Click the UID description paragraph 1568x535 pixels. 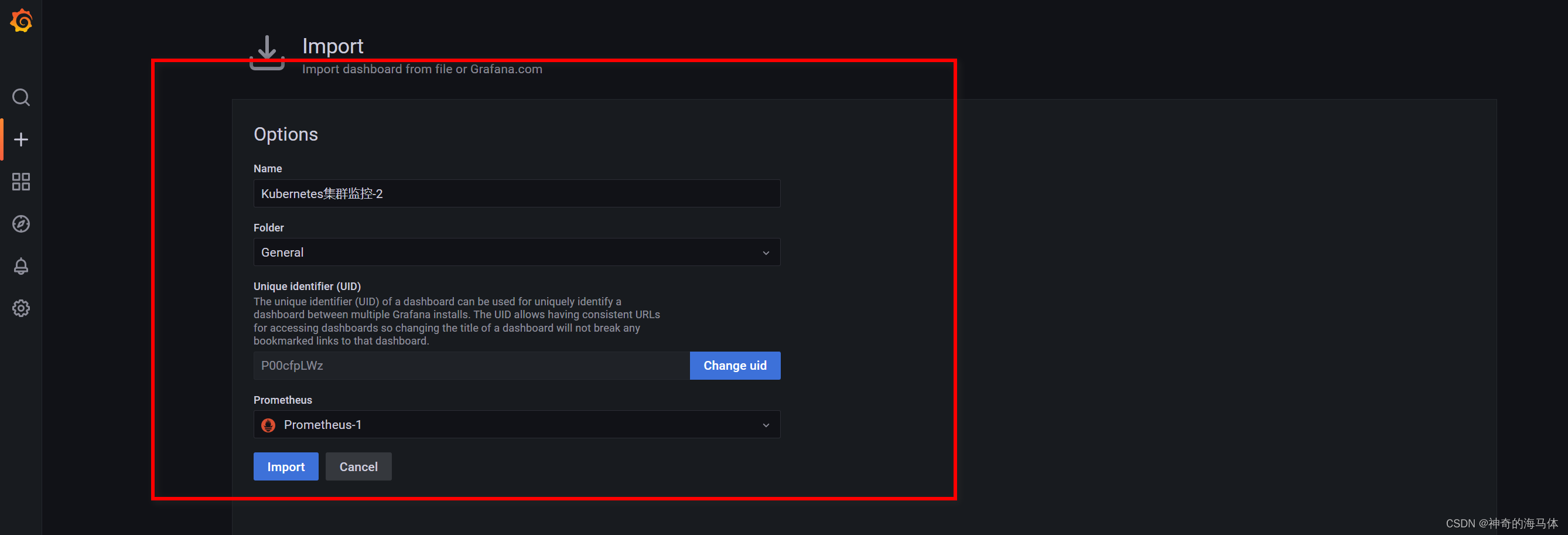(x=456, y=321)
